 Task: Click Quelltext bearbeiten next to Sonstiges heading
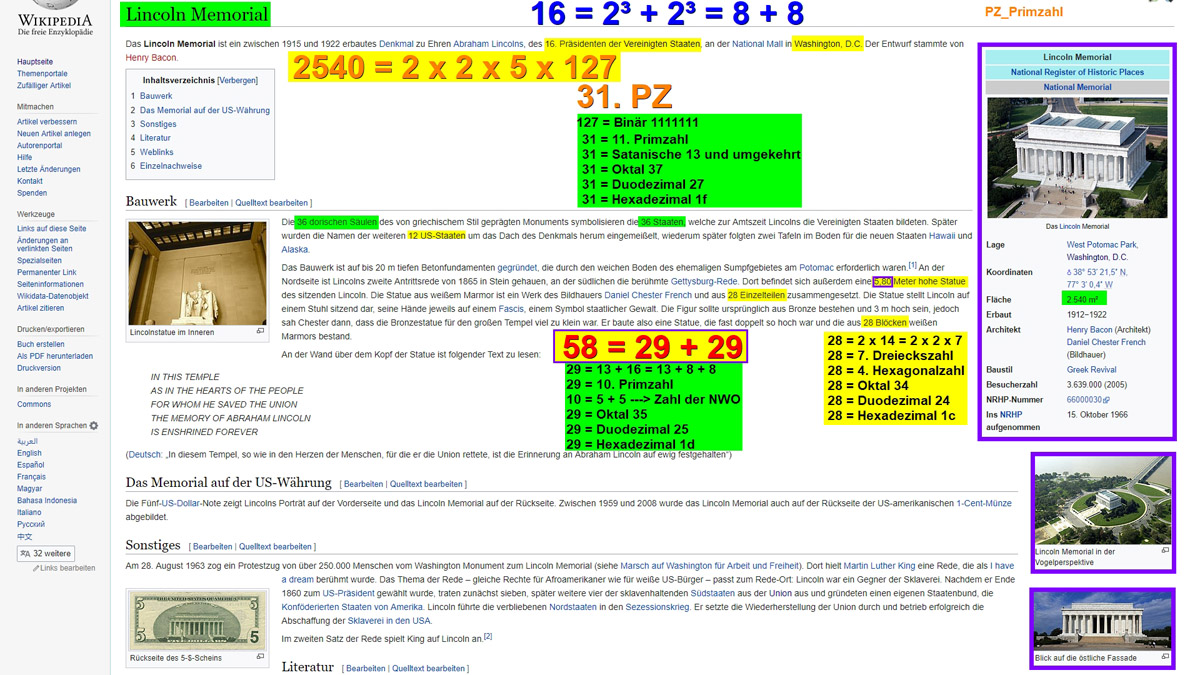[x=275, y=547]
